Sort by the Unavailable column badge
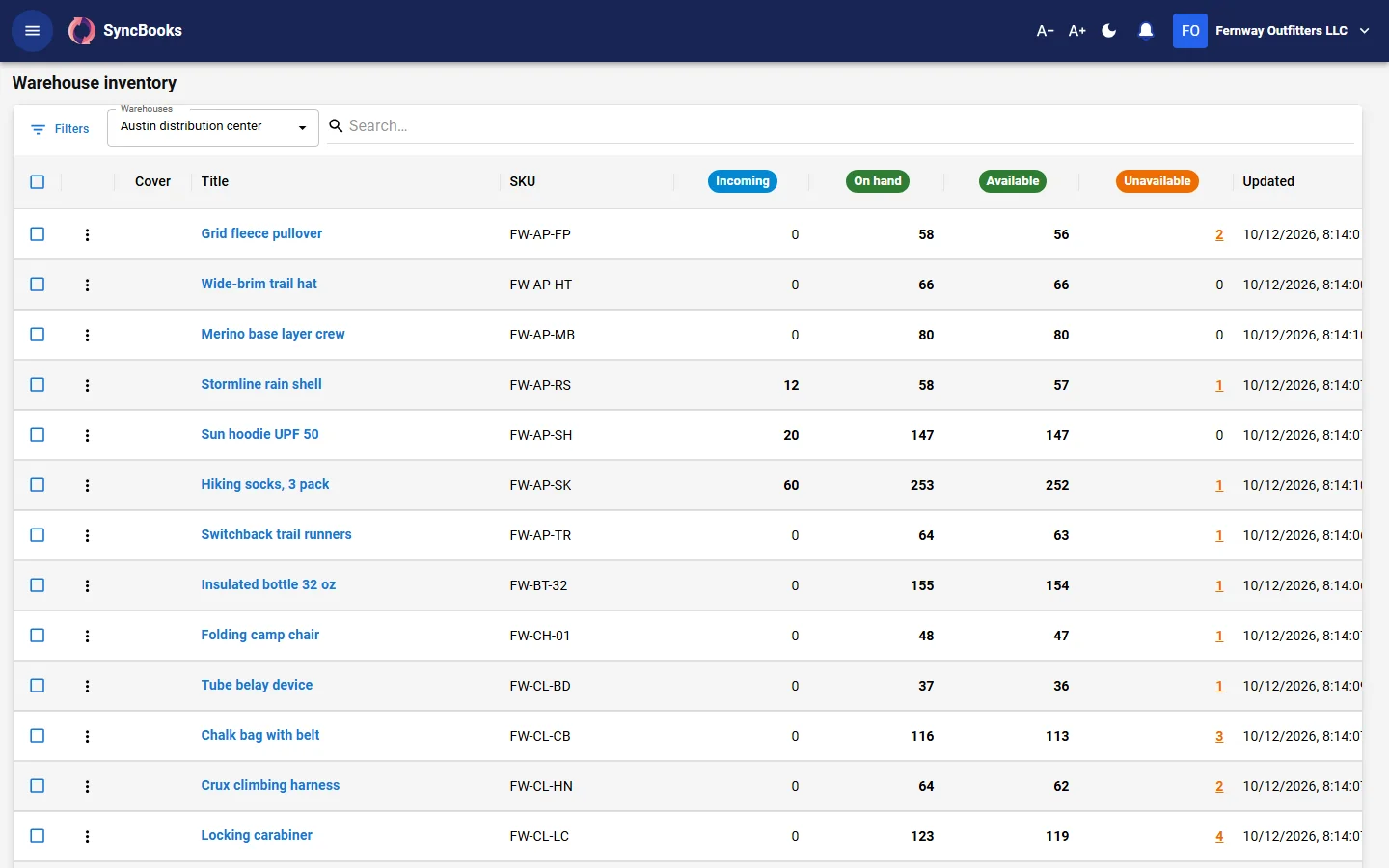Viewport: 1389px width, 868px height. click(x=1157, y=181)
